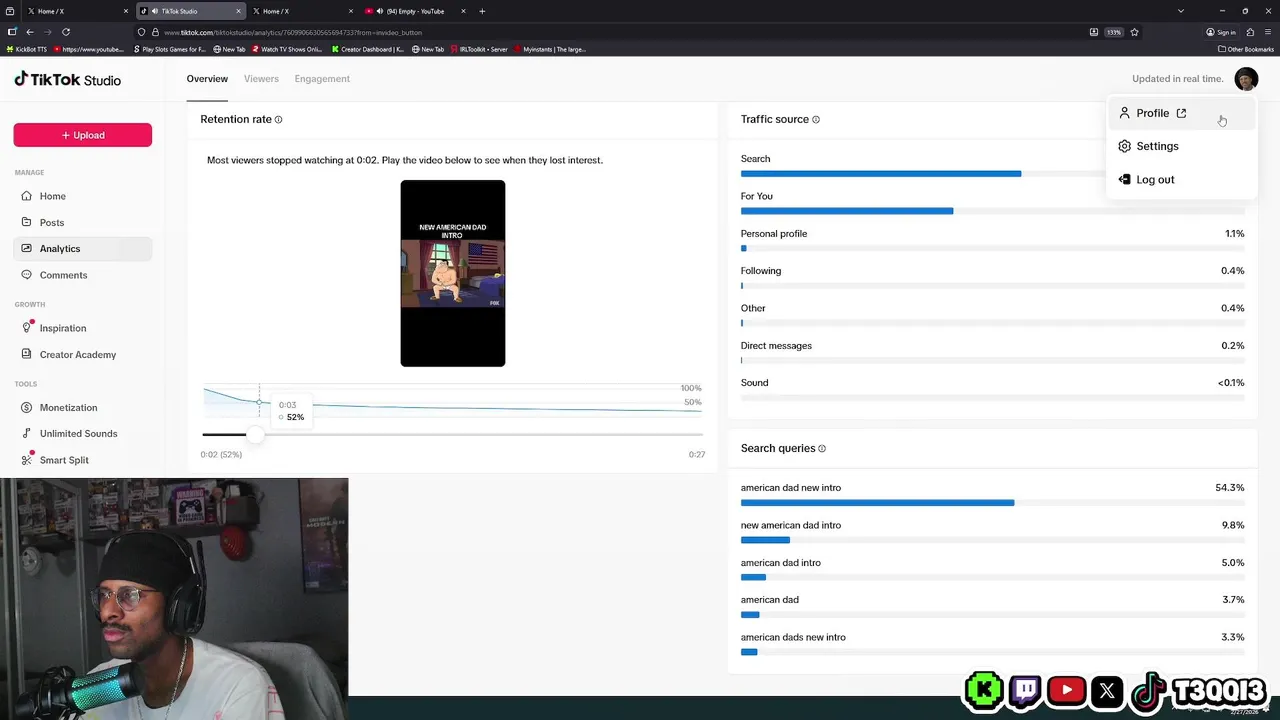Image resolution: width=1280 pixels, height=720 pixels.
Task: Click the retention graph marker at 0:03
Action: coord(259,403)
